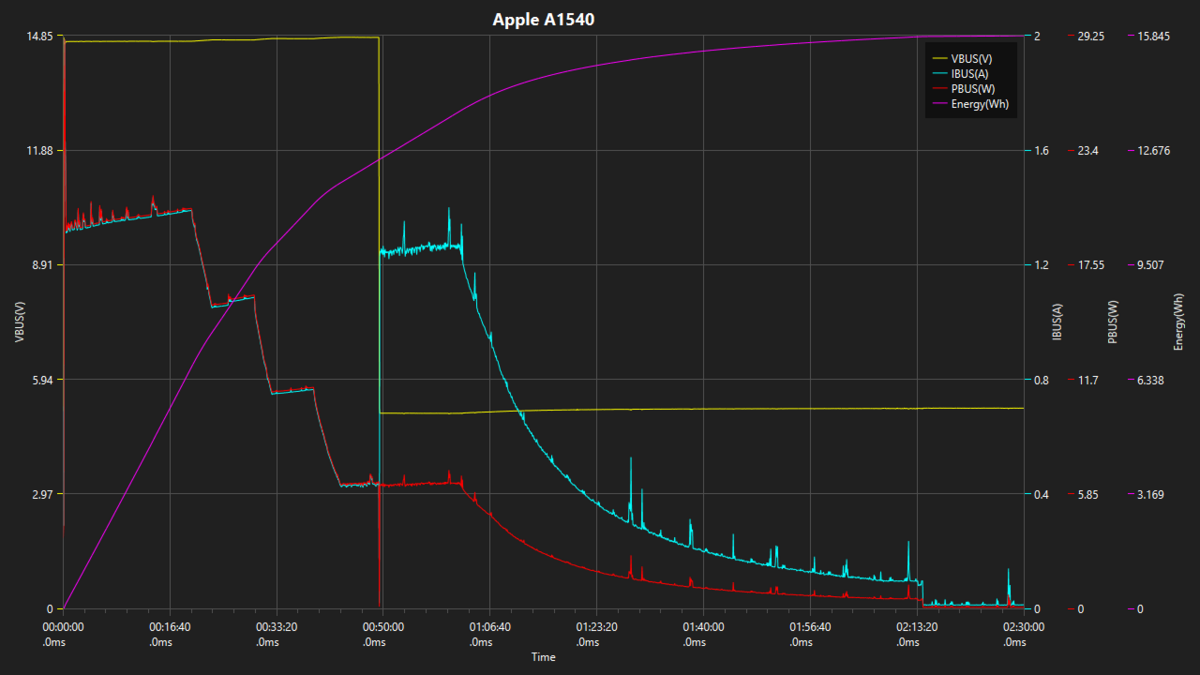Click the 11.88 voltage axis value
1200x675 pixels.
(39, 150)
